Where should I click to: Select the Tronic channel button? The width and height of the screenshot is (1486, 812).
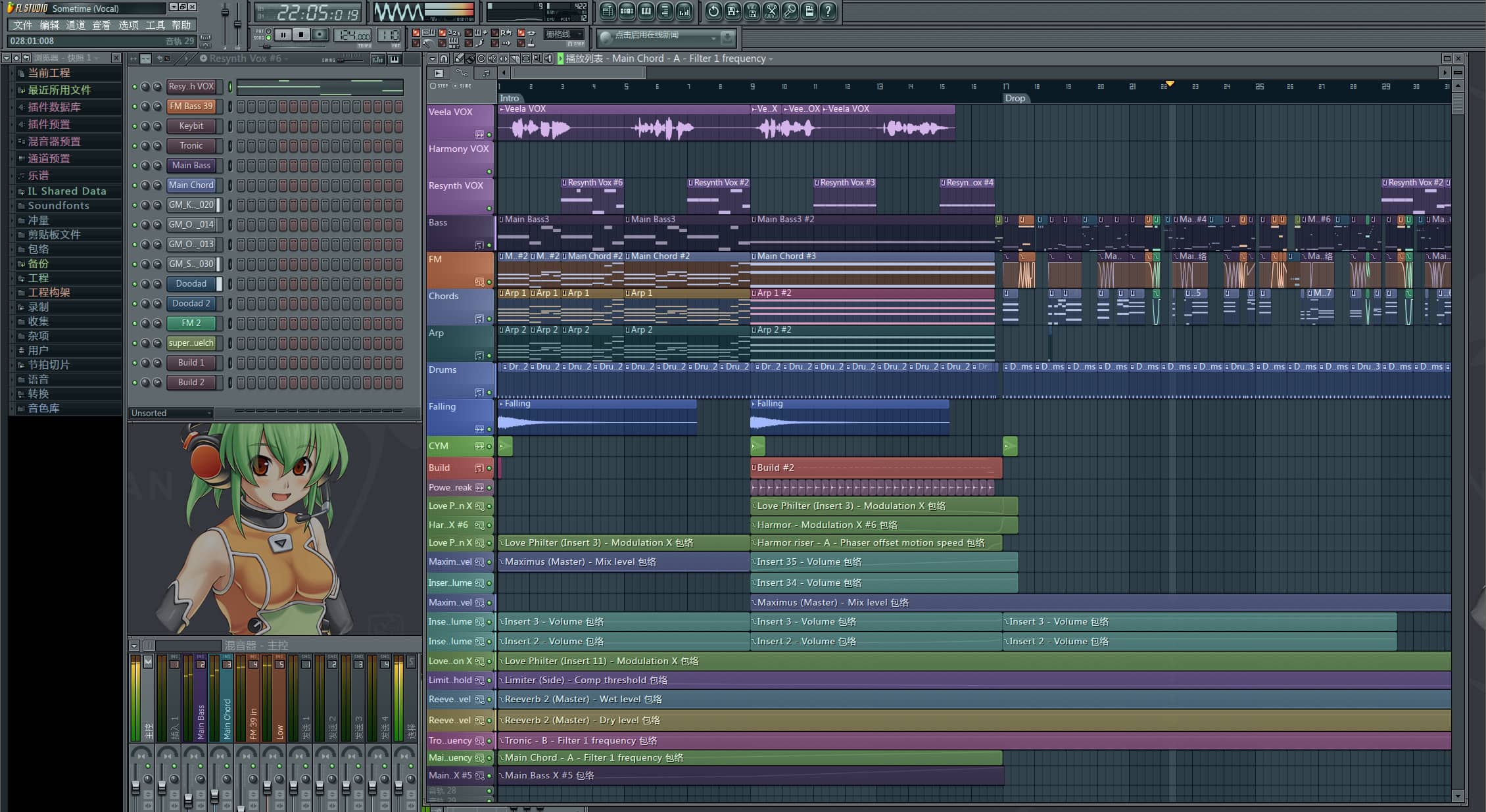191,146
